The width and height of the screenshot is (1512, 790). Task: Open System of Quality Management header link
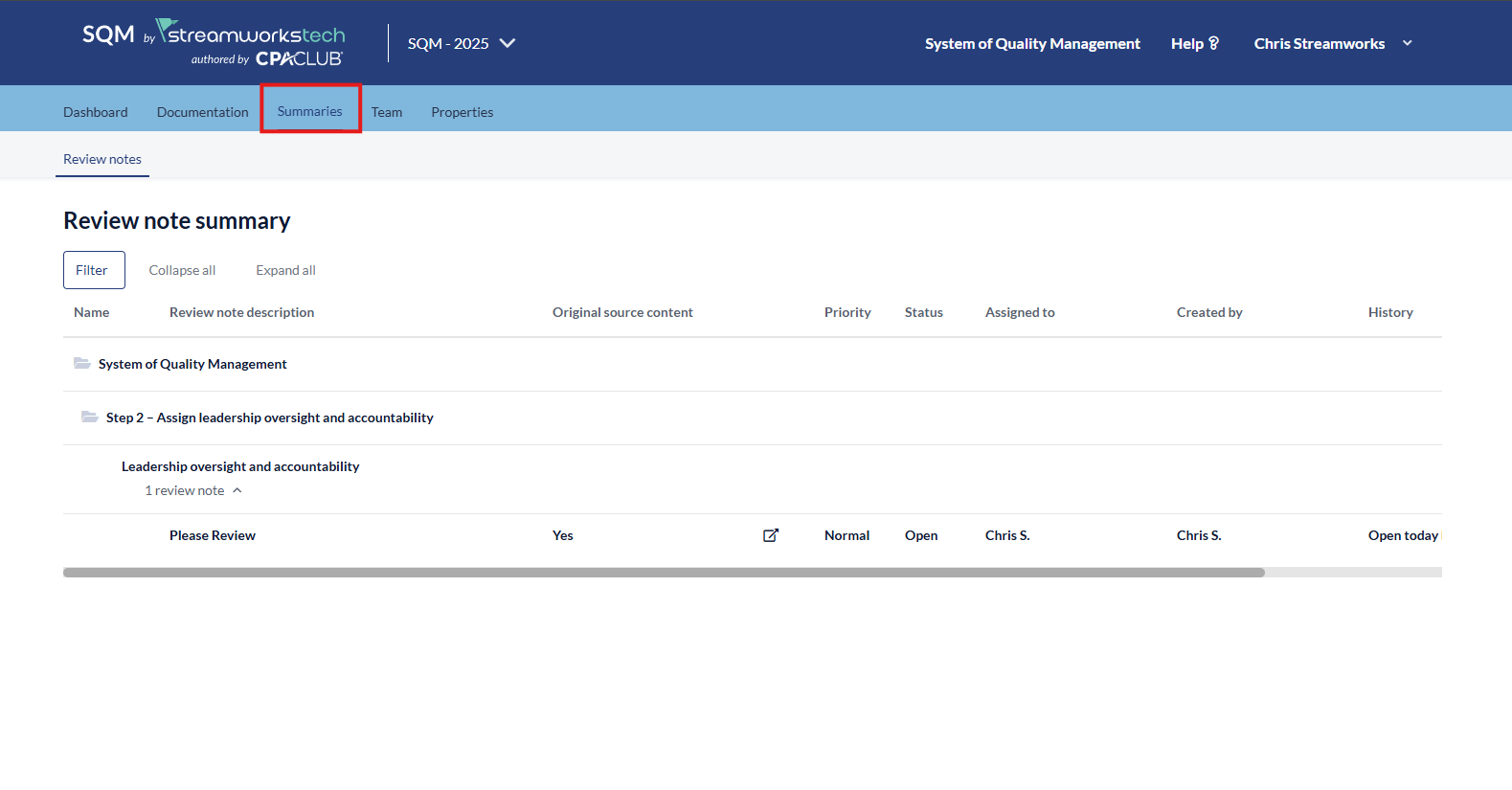tap(1031, 43)
